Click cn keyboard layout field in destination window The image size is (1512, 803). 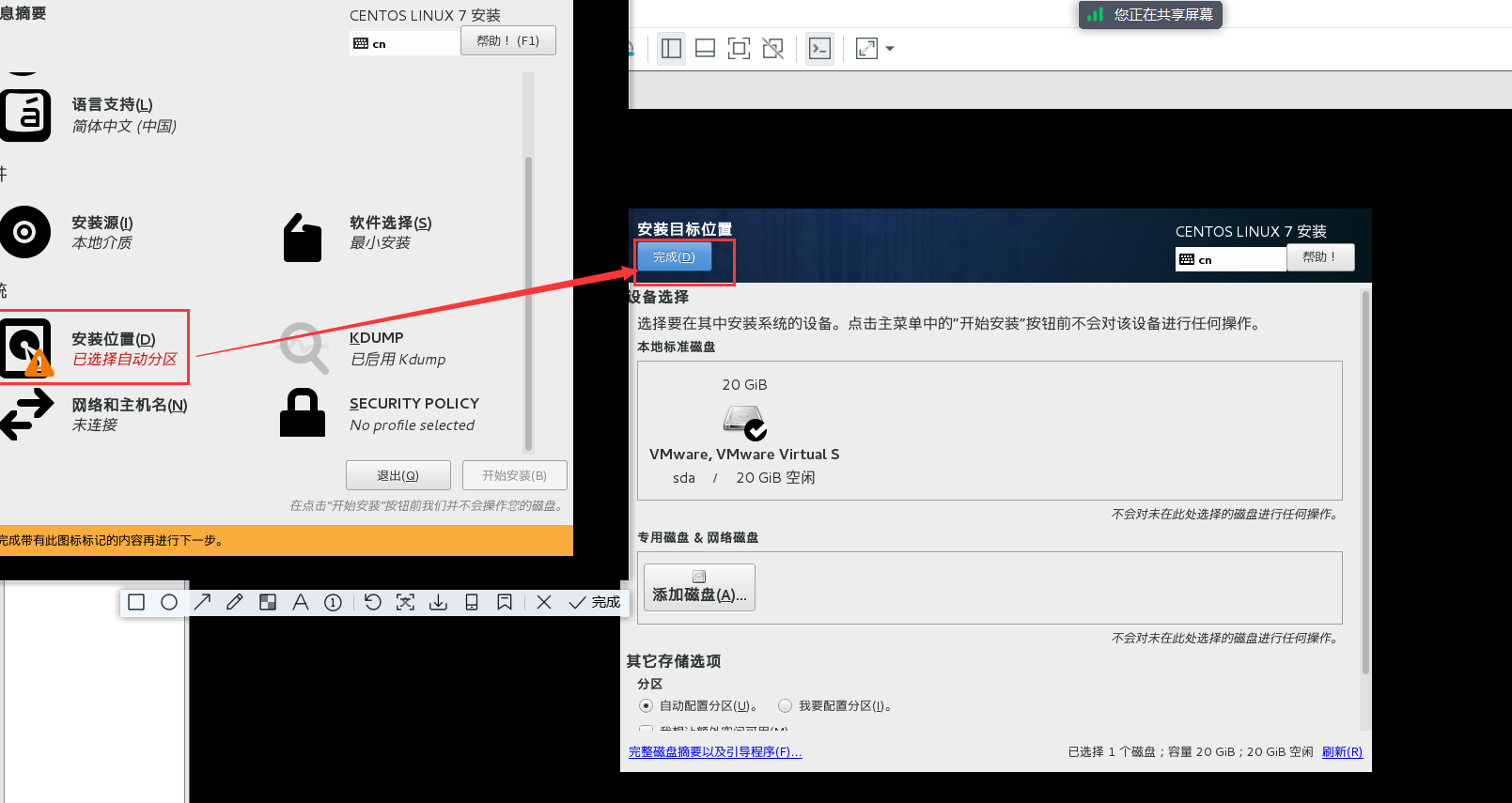(x=1231, y=259)
